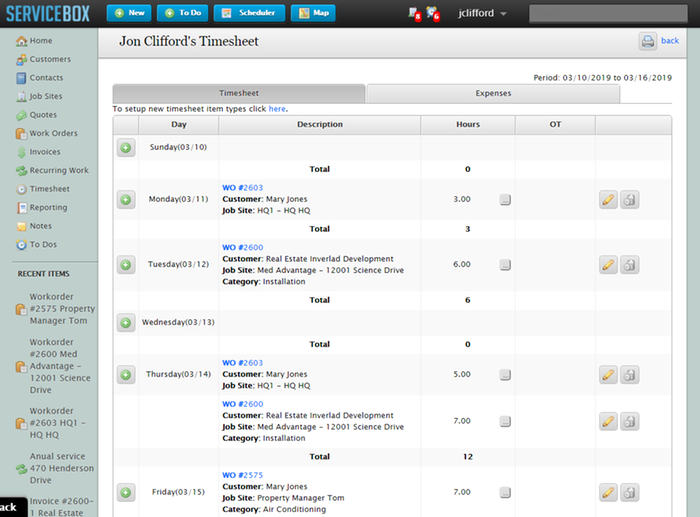Switch to the Timesheet tab
This screenshot has width=700, height=517.
tap(239, 93)
